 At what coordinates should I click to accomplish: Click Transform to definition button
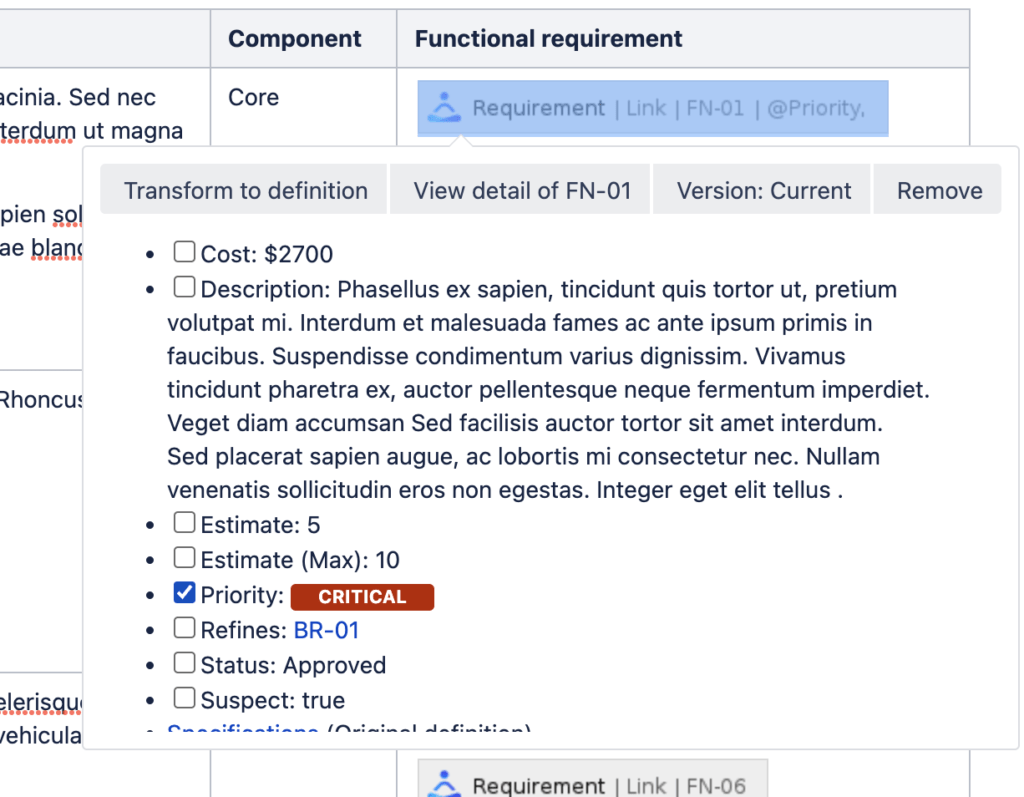(x=245, y=189)
